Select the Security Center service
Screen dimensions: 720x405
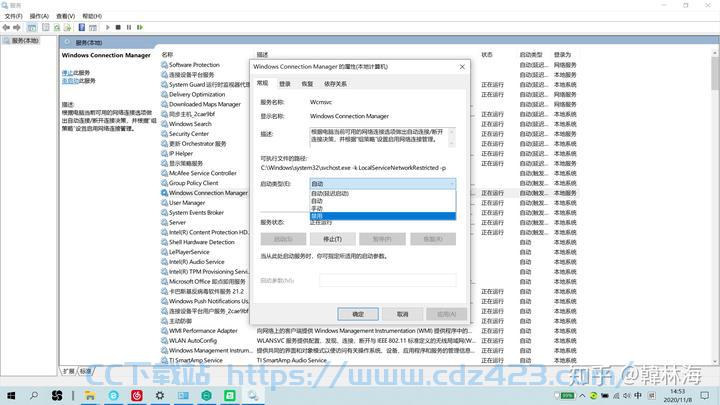point(189,134)
